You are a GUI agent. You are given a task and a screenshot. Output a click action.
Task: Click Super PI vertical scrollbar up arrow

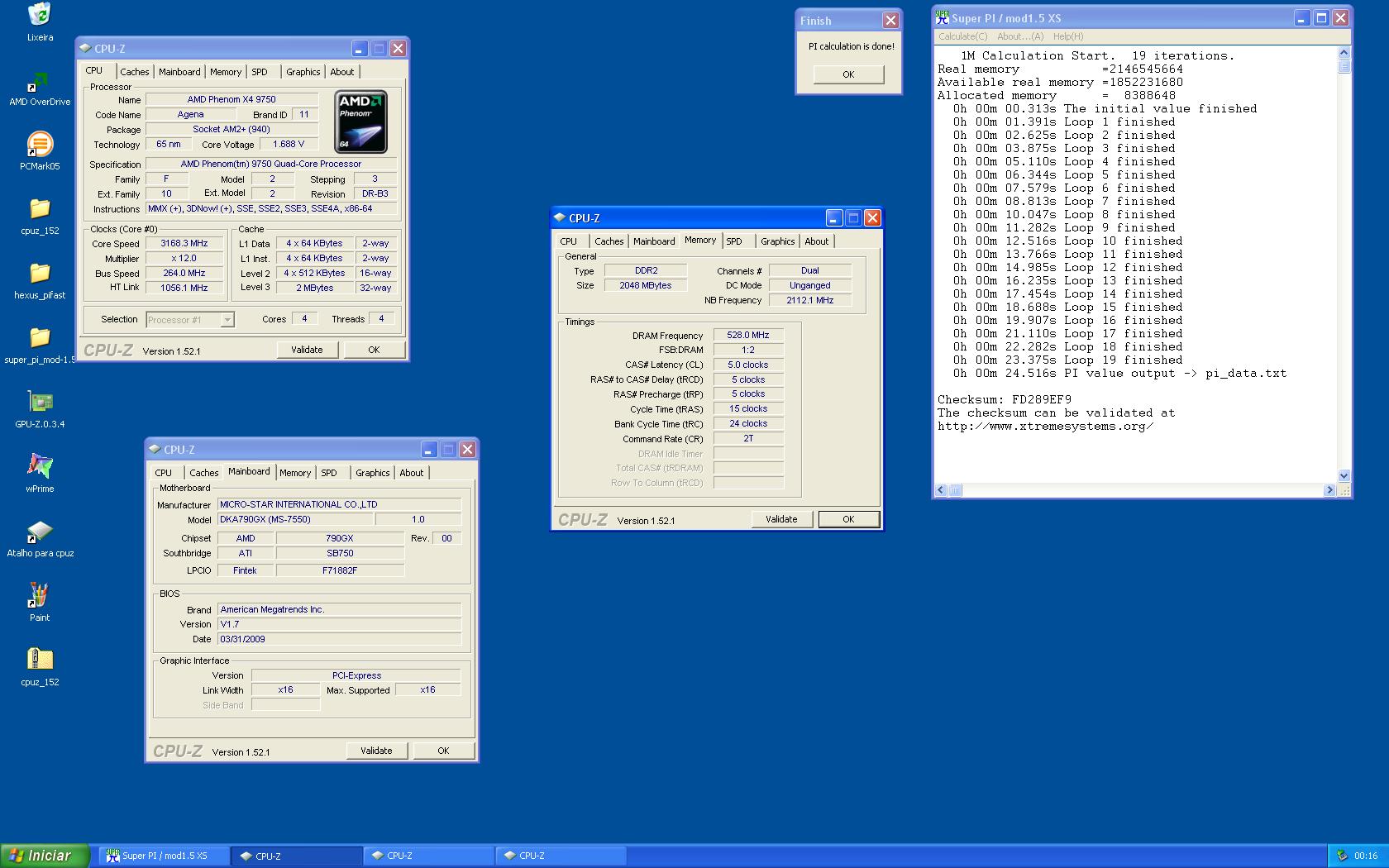click(x=1344, y=53)
